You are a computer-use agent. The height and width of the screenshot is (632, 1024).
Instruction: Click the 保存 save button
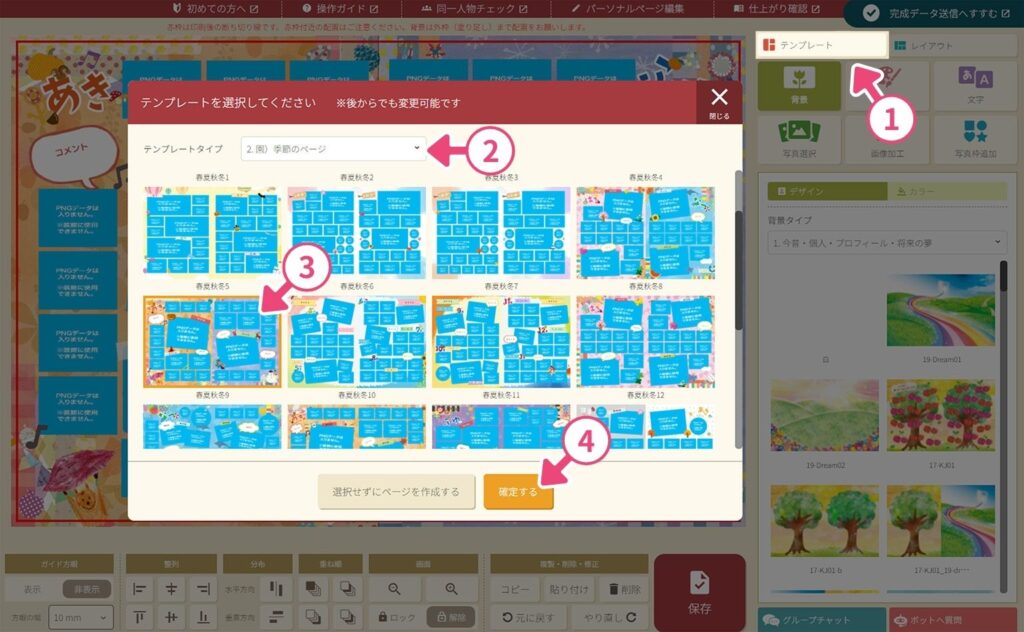[699, 593]
